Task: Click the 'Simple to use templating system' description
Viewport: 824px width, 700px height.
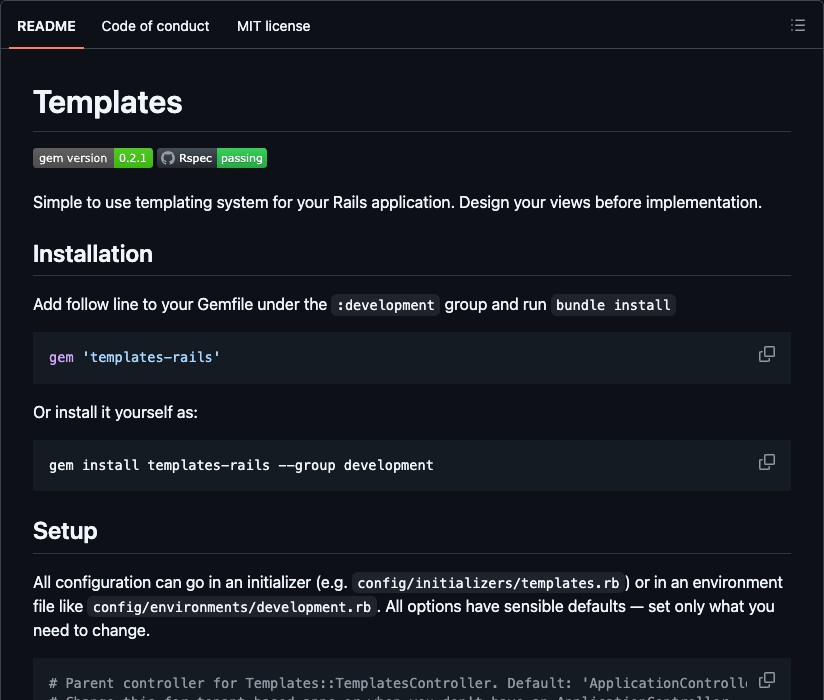Action: click(397, 202)
